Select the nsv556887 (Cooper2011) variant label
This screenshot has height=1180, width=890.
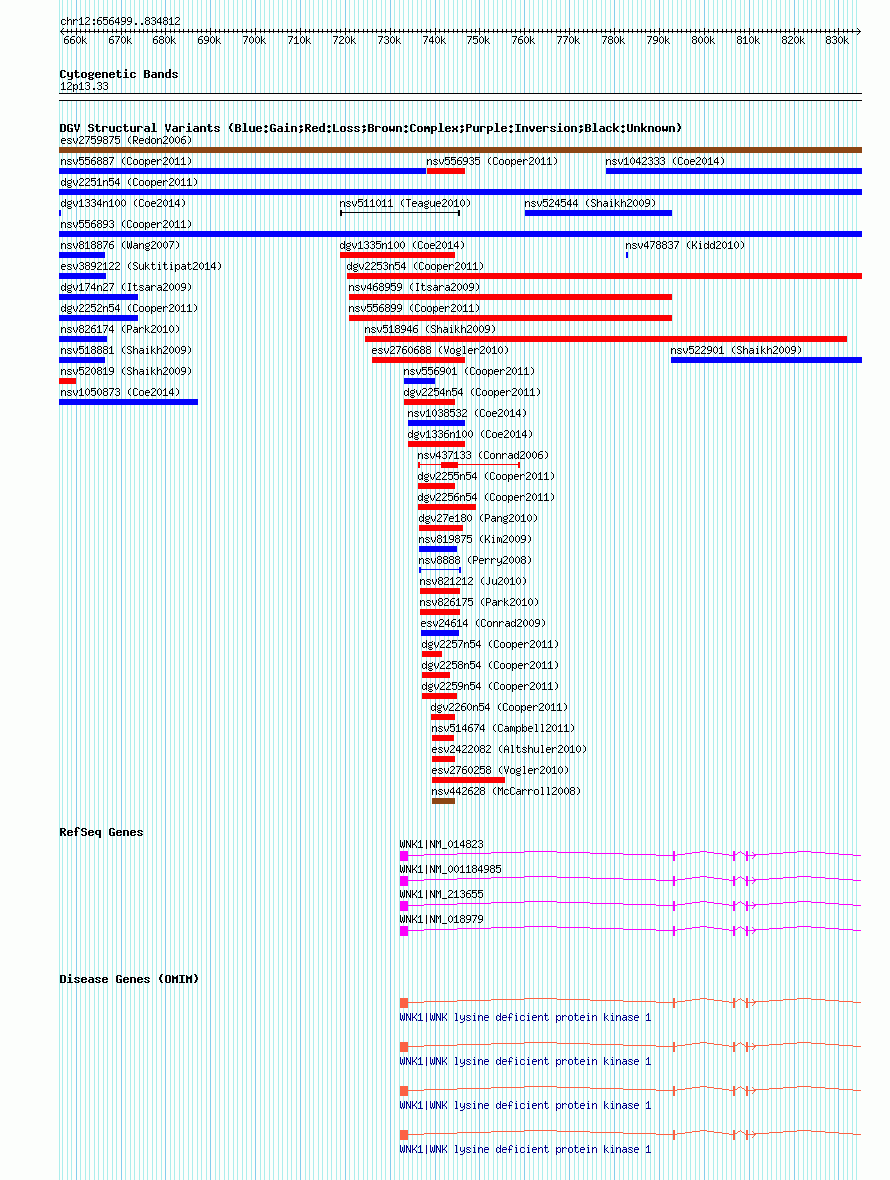point(126,162)
